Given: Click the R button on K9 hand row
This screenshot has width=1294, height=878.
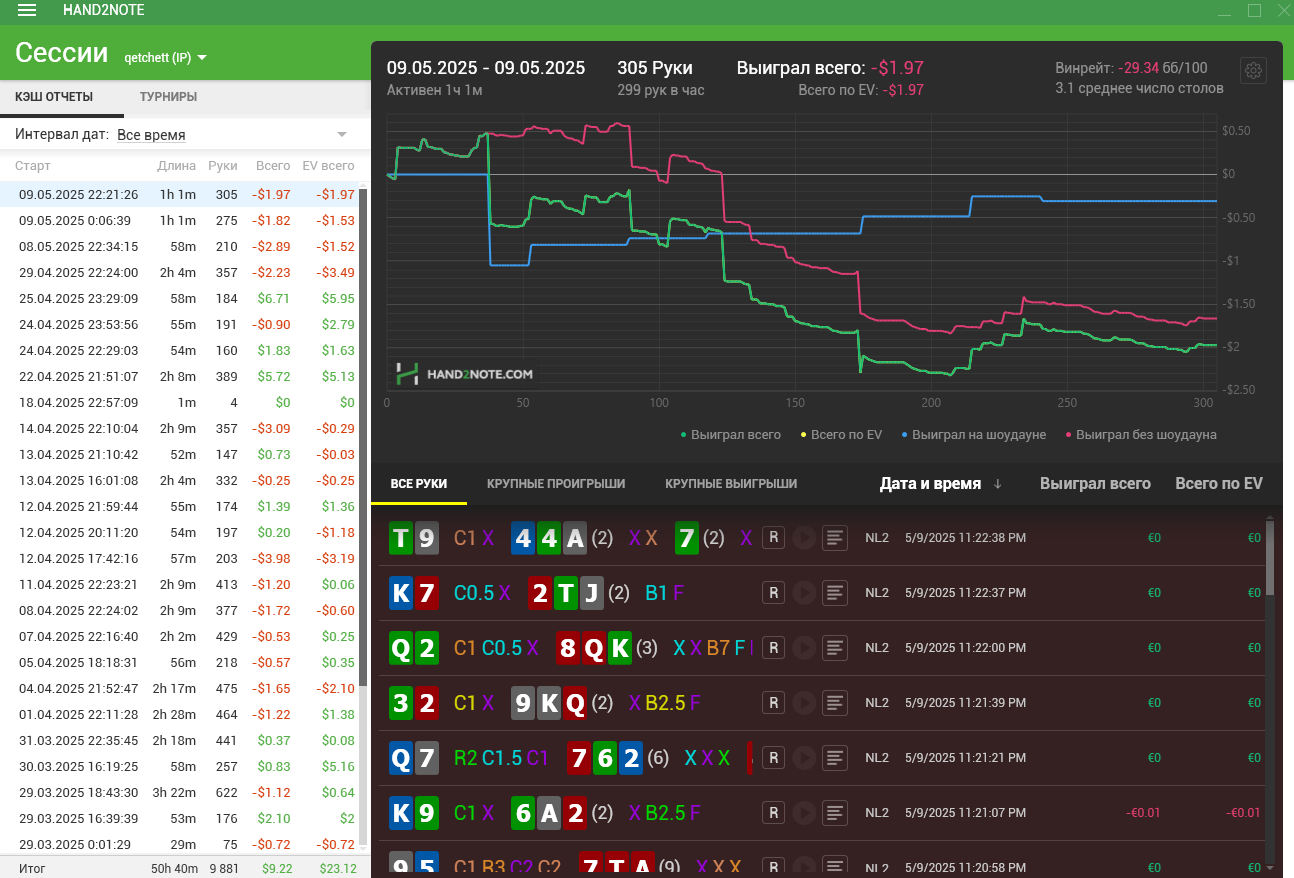Looking at the screenshot, I should pyautogui.click(x=773, y=813).
